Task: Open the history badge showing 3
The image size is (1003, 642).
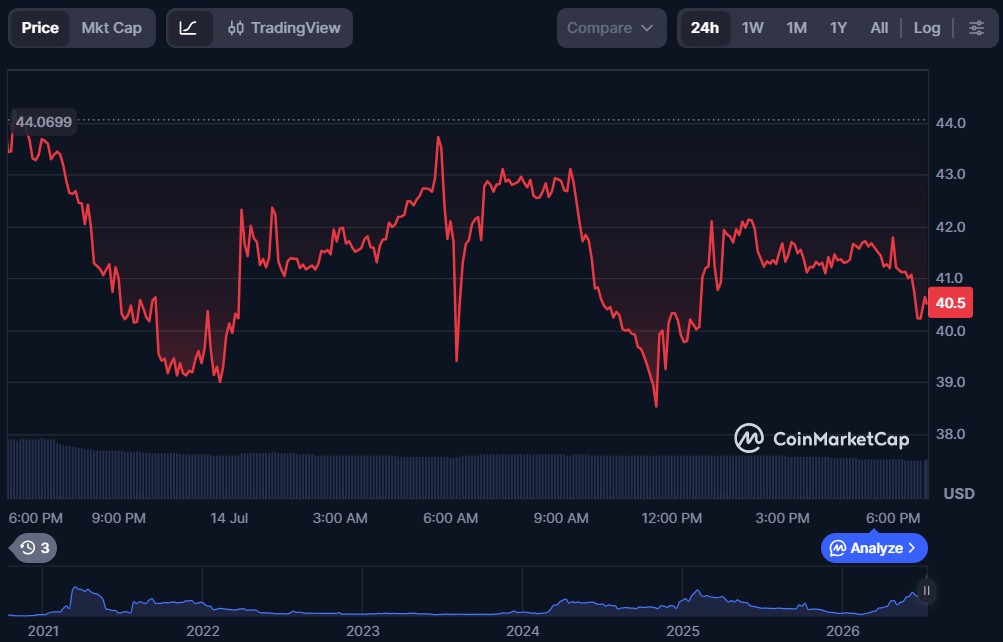Action: click(35, 548)
